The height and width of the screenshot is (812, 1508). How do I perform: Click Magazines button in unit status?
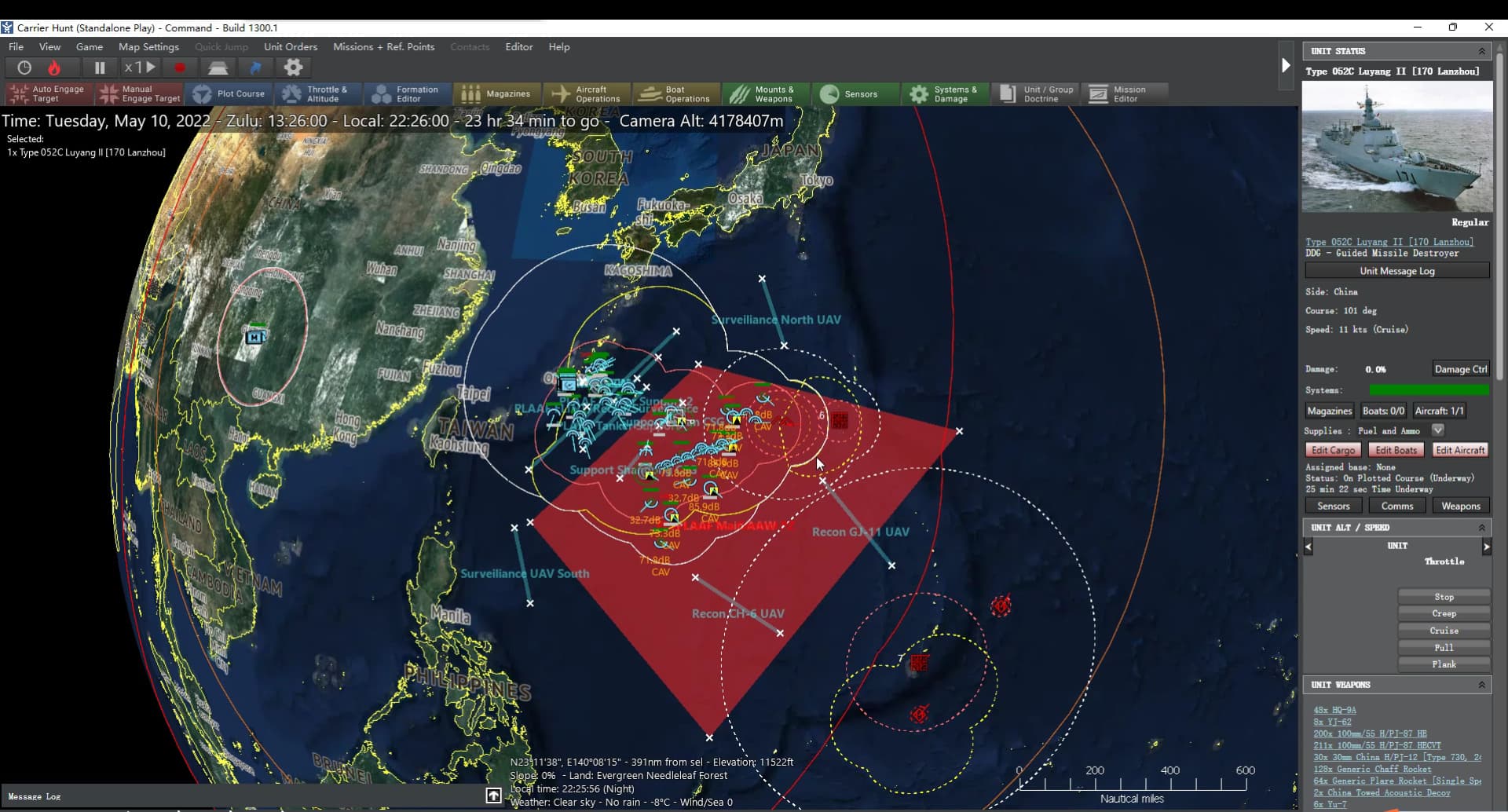pos(1329,411)
